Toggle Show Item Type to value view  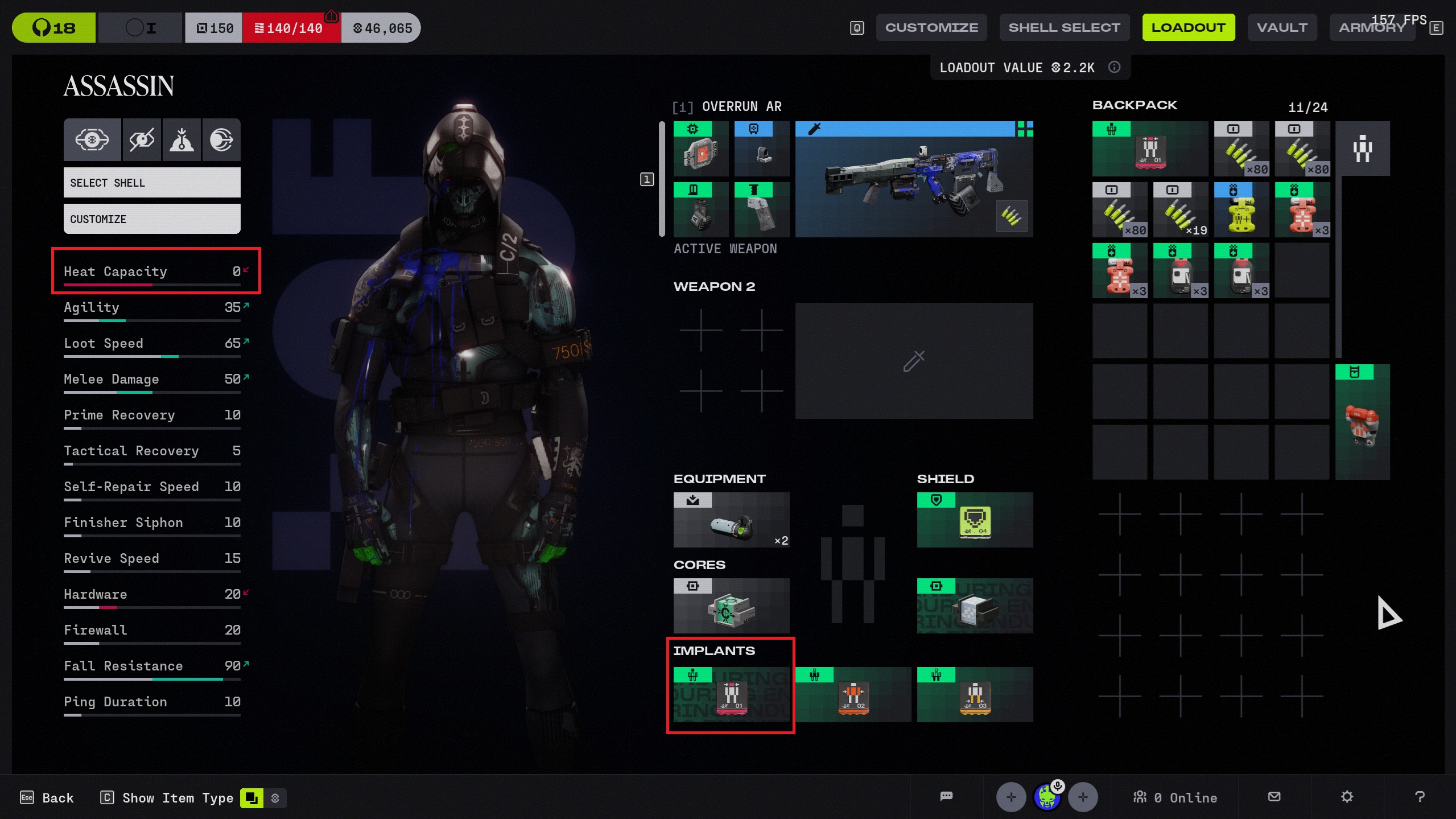click(x=275, y=797)
